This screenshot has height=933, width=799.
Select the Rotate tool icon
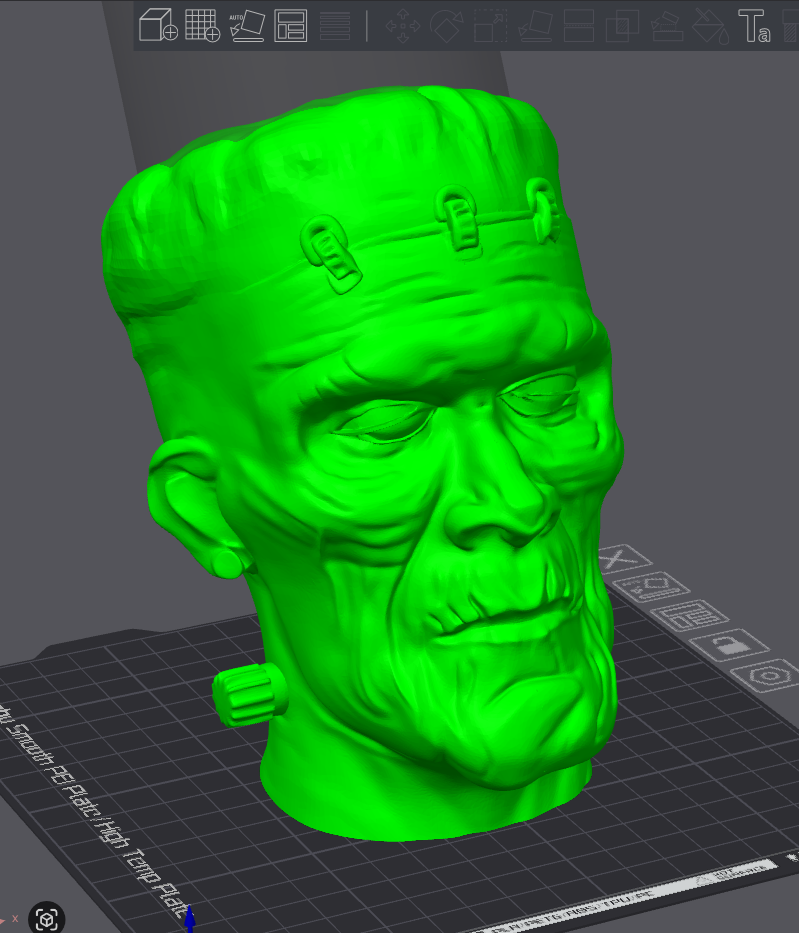coord(447,26)
